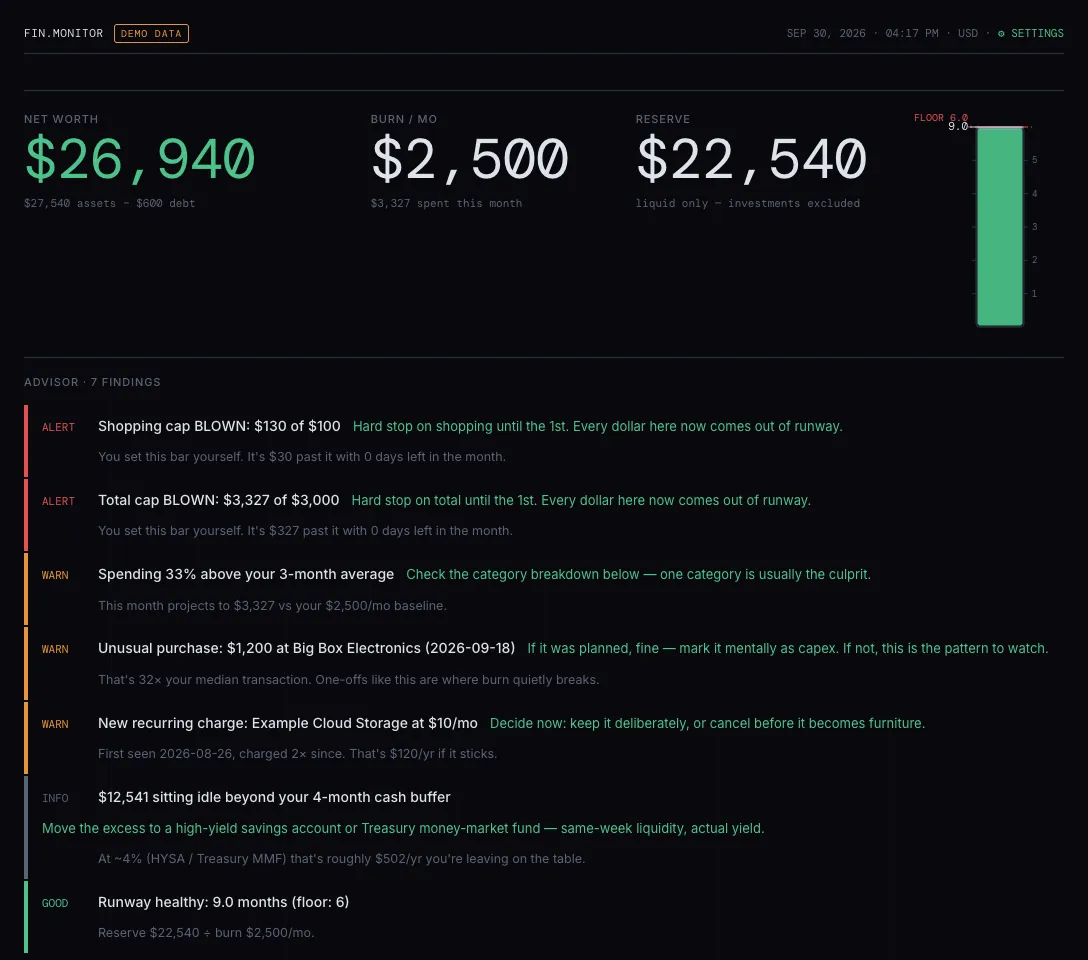The image size is (1088, 960).
Task: Click the settings gear icon
Action: [1001, 33]
